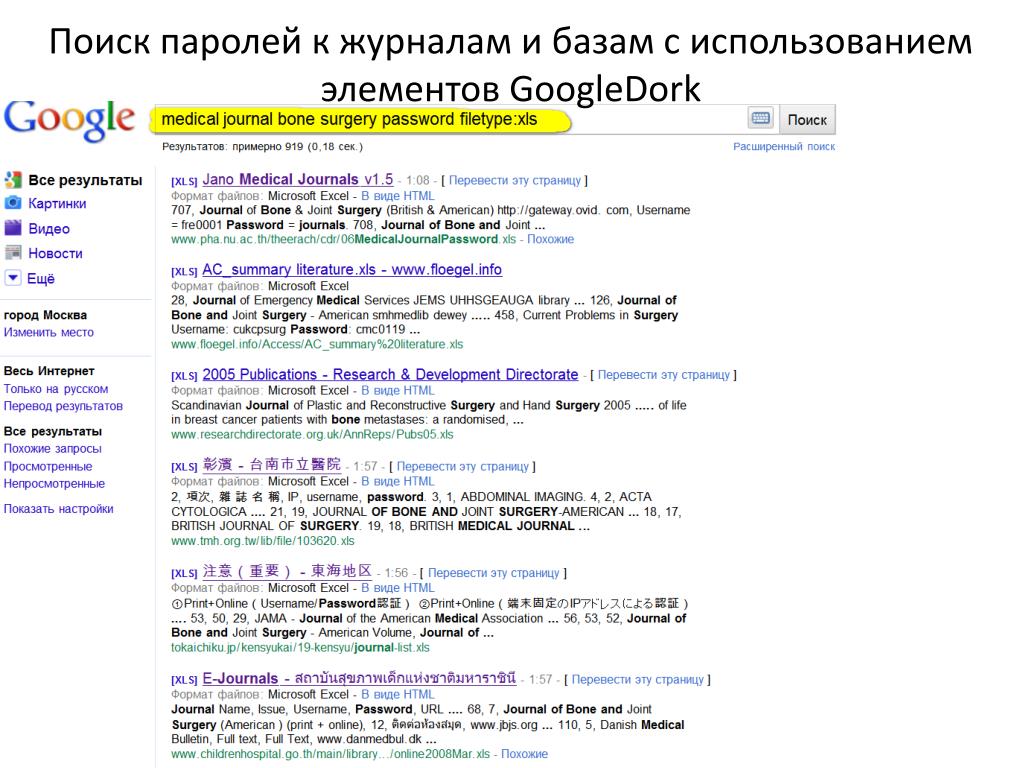Select Перевод результатов filter
Image resolution: width=1024 pixels, height=768 pixels.
pos(63,406)
